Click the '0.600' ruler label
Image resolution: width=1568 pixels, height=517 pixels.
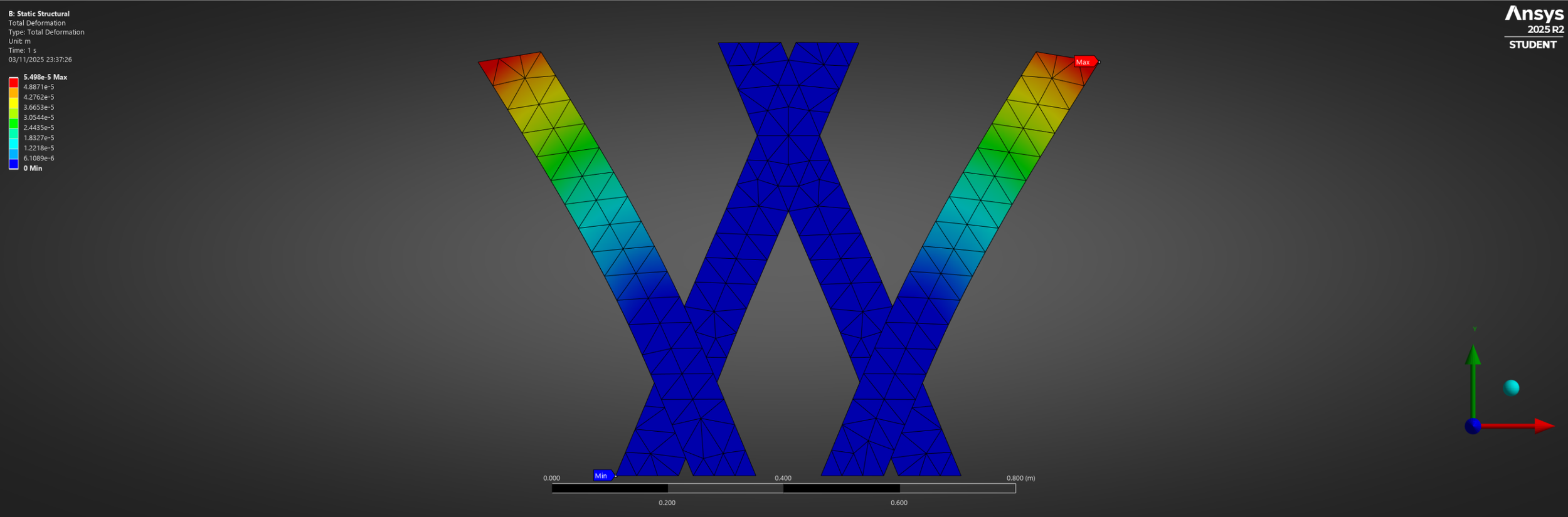tap(899, 503)
